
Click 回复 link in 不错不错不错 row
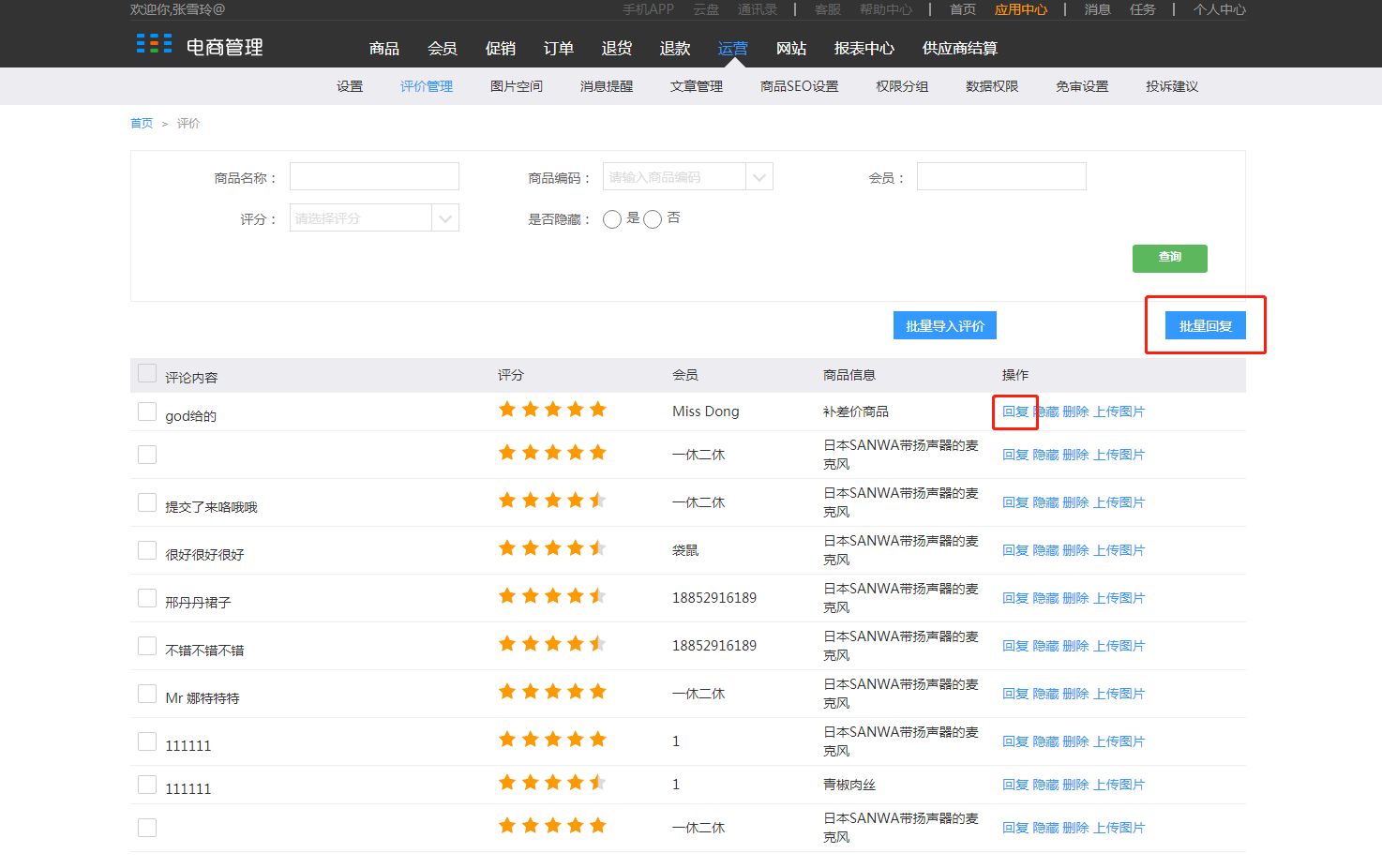tap(1015, 646)
